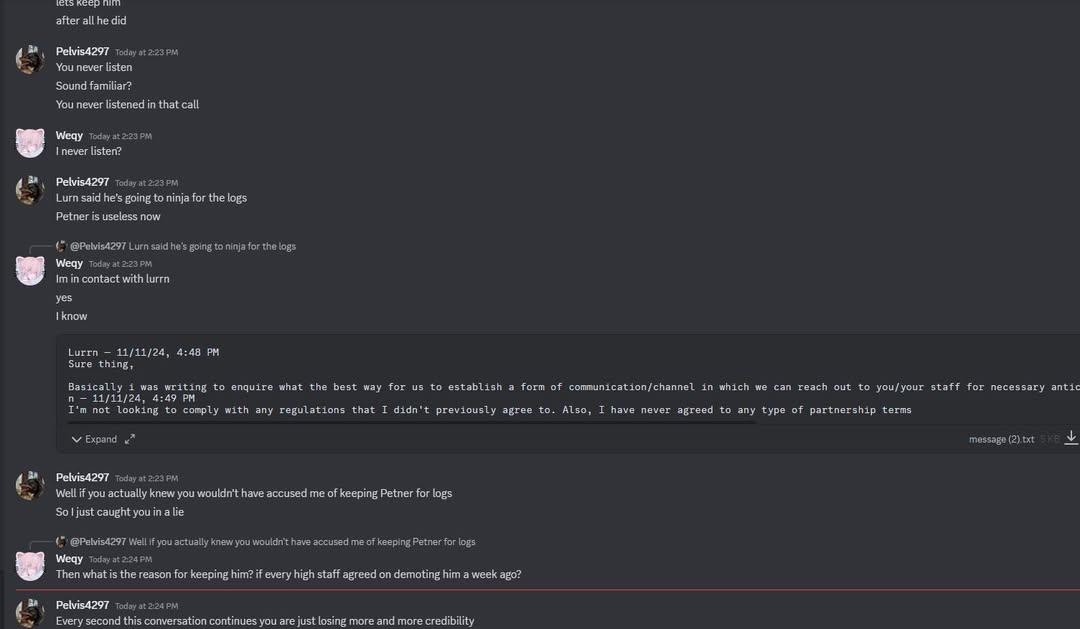Viewport: 1080px width, 629px height.
Task: Download the message (2).txt attachment
Action: tap(1071, 438)
